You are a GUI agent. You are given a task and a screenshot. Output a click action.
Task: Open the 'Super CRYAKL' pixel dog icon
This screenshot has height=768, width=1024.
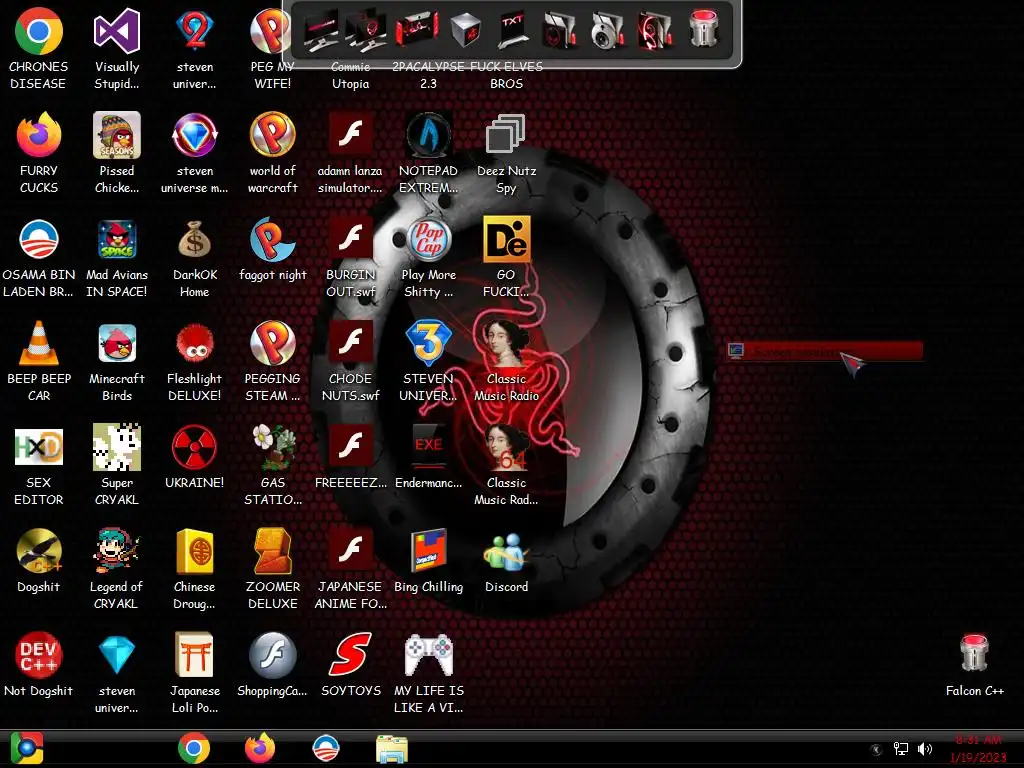[x=117, y=447]
